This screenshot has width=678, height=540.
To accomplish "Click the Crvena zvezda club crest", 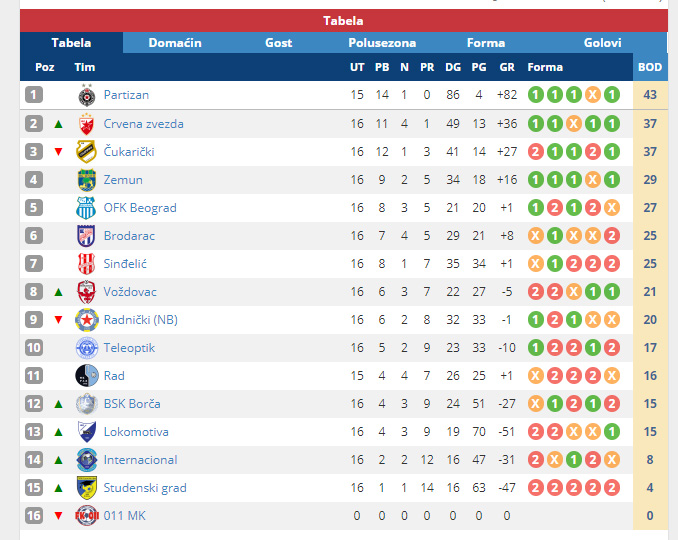I will coord(86,124).
